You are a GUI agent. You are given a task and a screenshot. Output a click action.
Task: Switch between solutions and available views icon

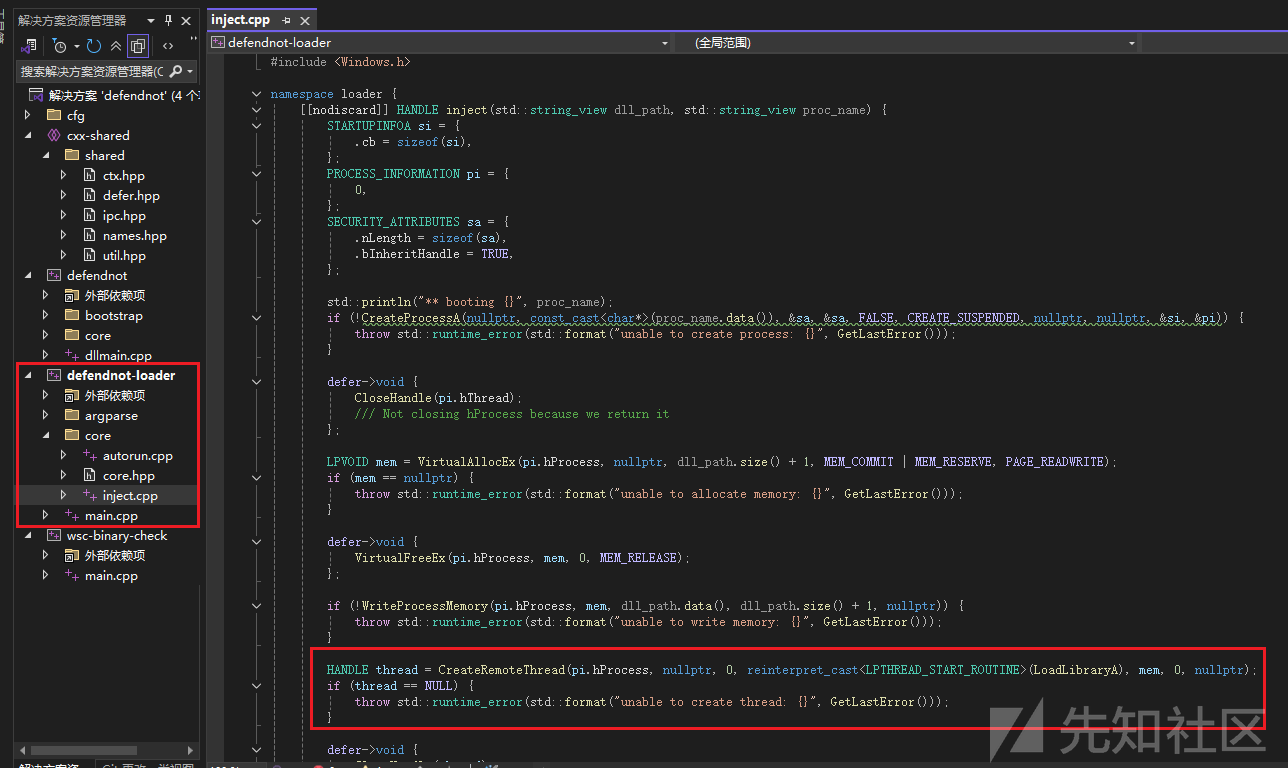pos(29,46)
